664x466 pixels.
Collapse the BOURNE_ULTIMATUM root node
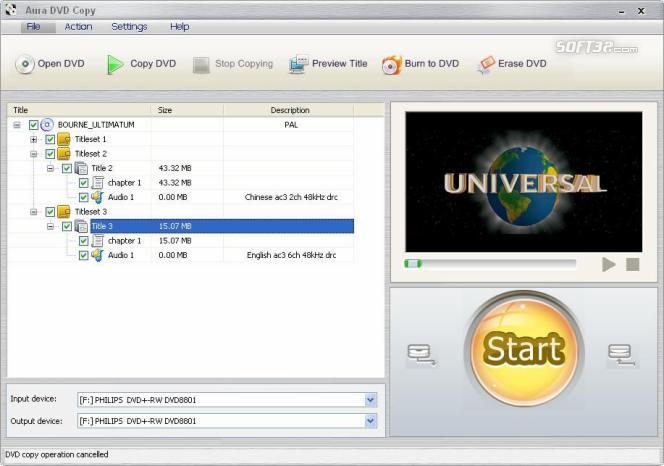tap(17, 125)
